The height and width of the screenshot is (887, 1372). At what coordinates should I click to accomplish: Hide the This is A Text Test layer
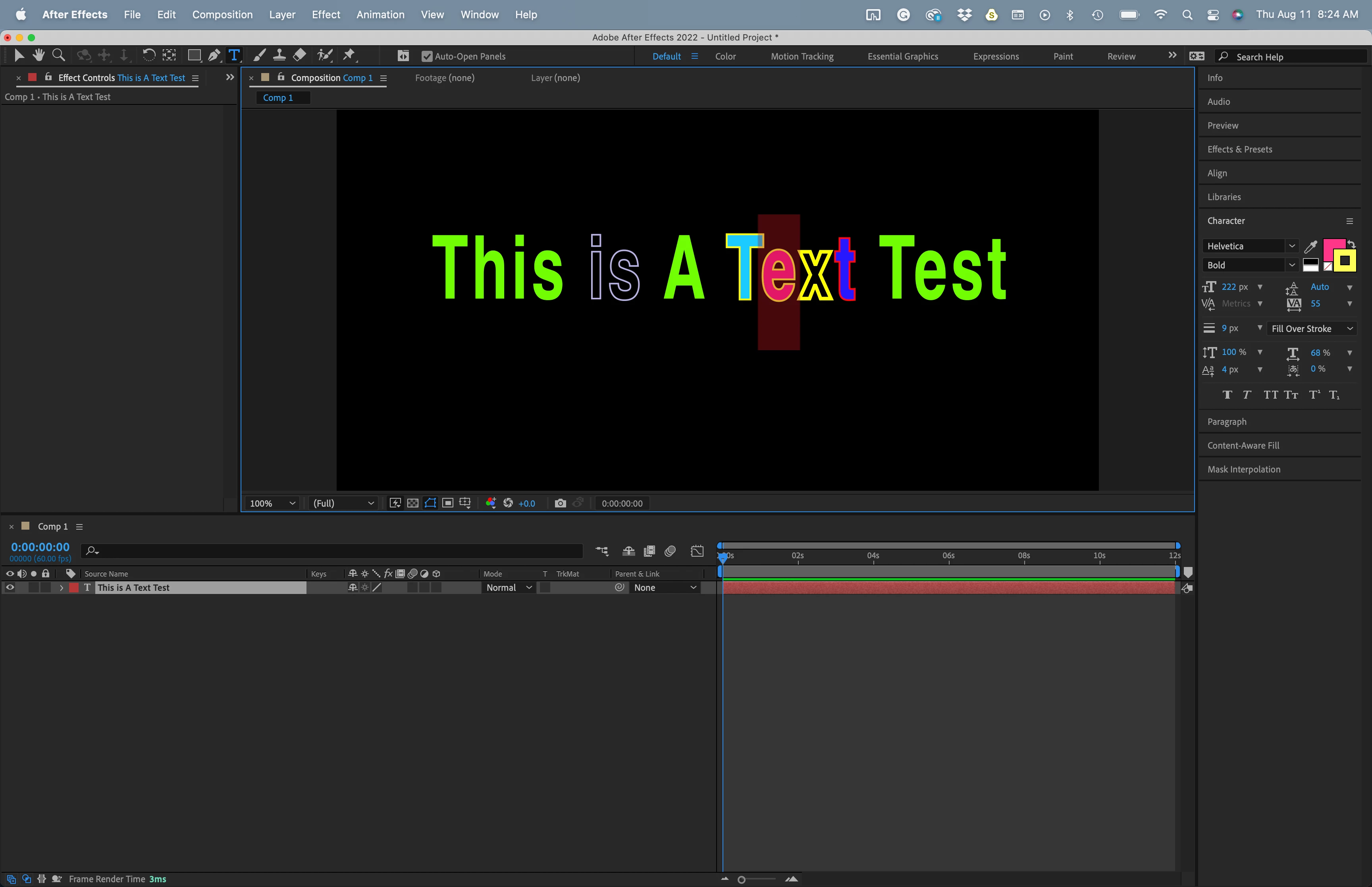pyautogui.click(x=10, y=588)
